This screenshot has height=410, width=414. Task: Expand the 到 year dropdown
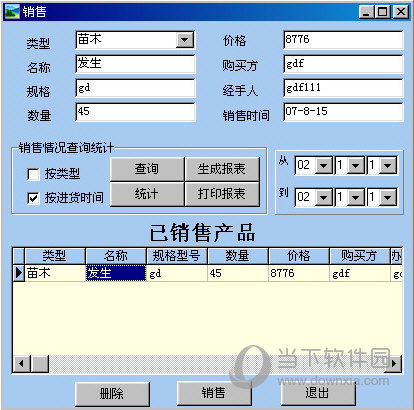click(x=323, y=197)
